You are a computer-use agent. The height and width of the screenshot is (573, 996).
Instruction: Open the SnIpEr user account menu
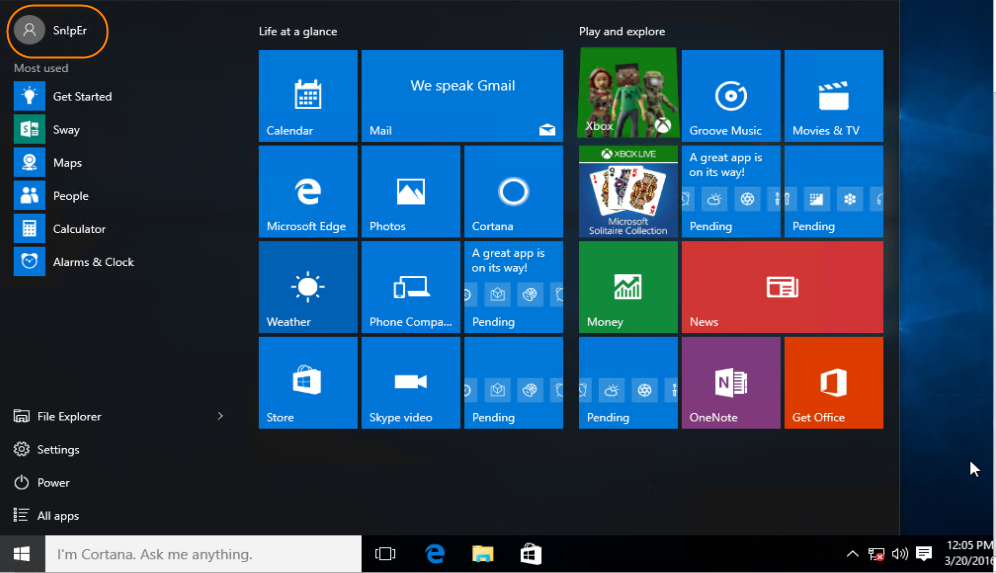click(x=57, y=30)
